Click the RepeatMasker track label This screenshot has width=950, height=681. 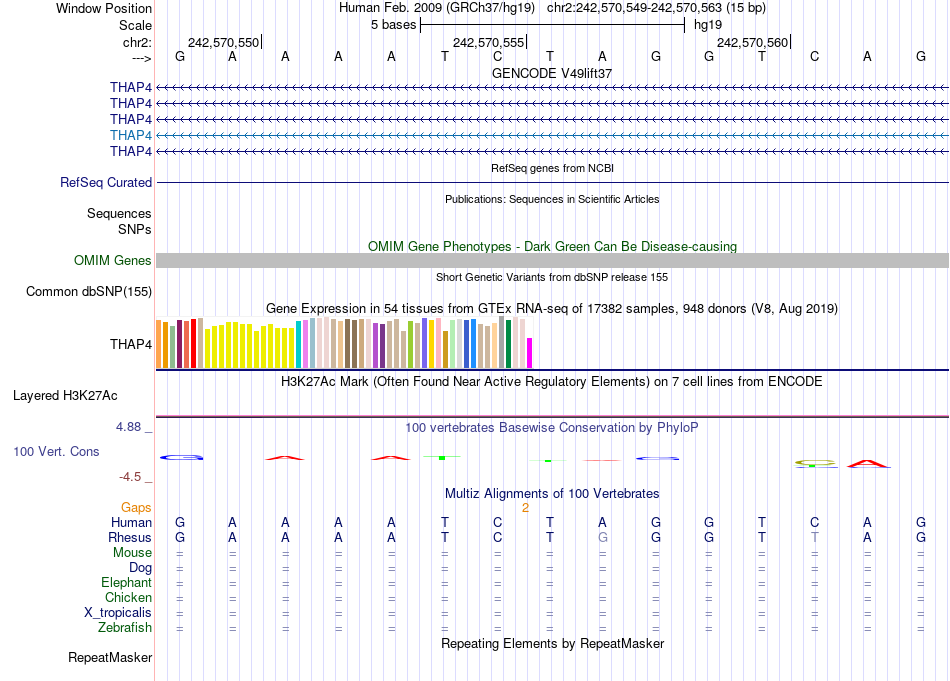point(110,657)
